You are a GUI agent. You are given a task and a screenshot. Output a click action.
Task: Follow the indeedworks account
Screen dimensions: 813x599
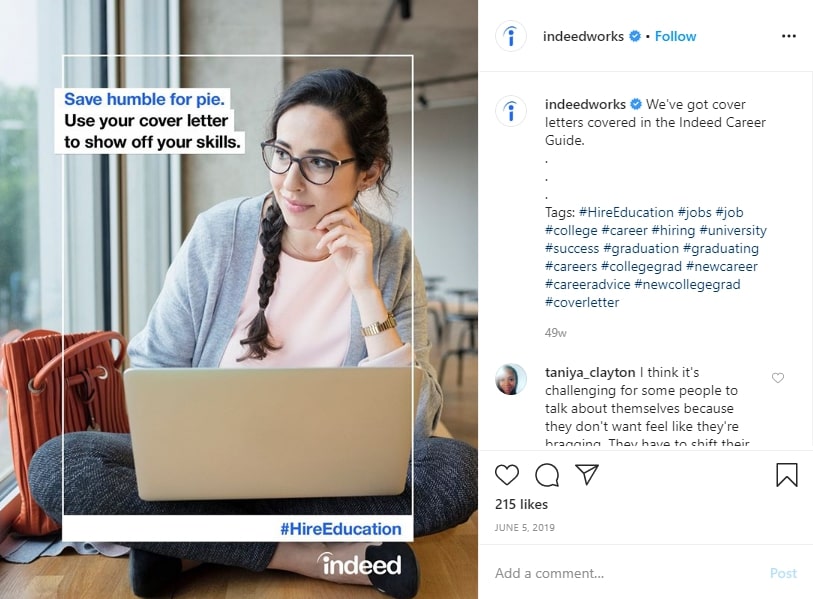(x=675, y=36)
